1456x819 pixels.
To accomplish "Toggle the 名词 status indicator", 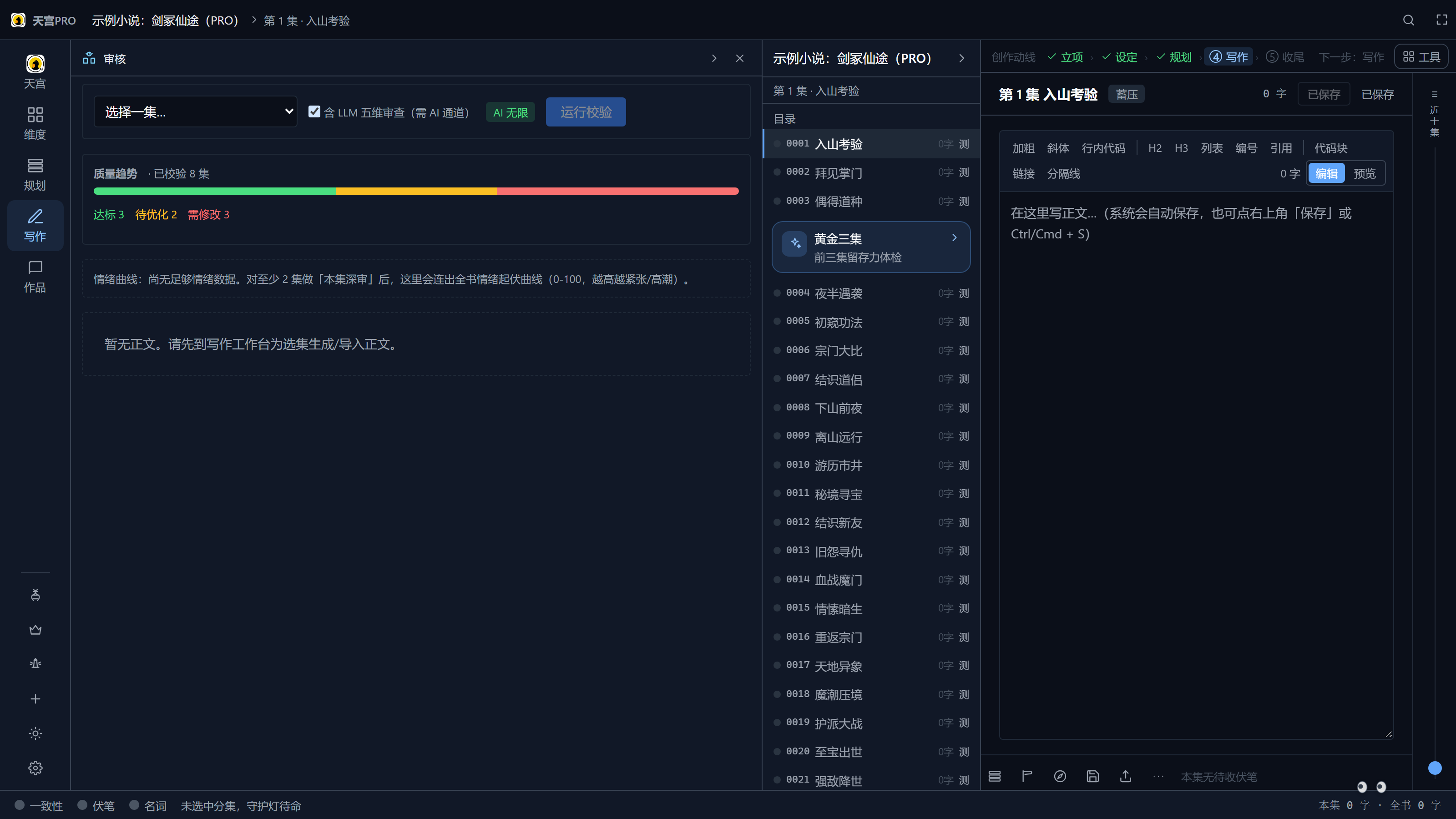I will click(148, 805).
